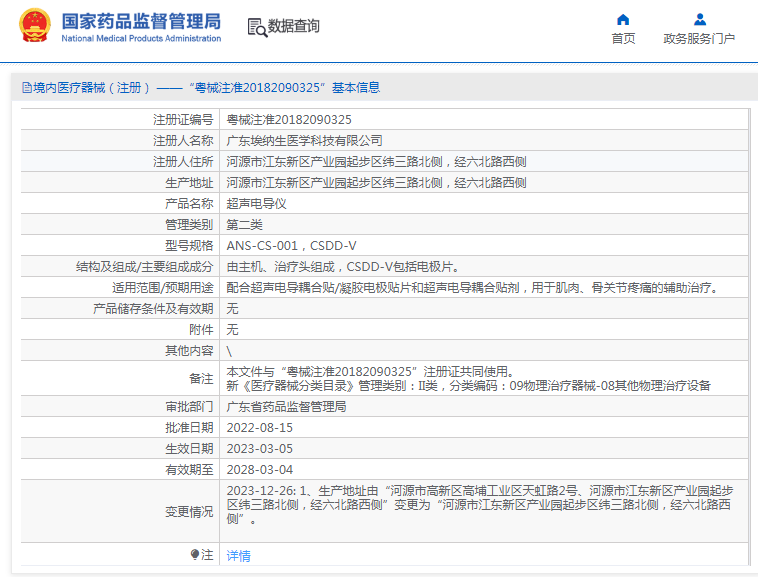Select registrant name 广东埃纳生医学科技有限公司
This screenshot has width=758, height=577.
tap(305, 141)
